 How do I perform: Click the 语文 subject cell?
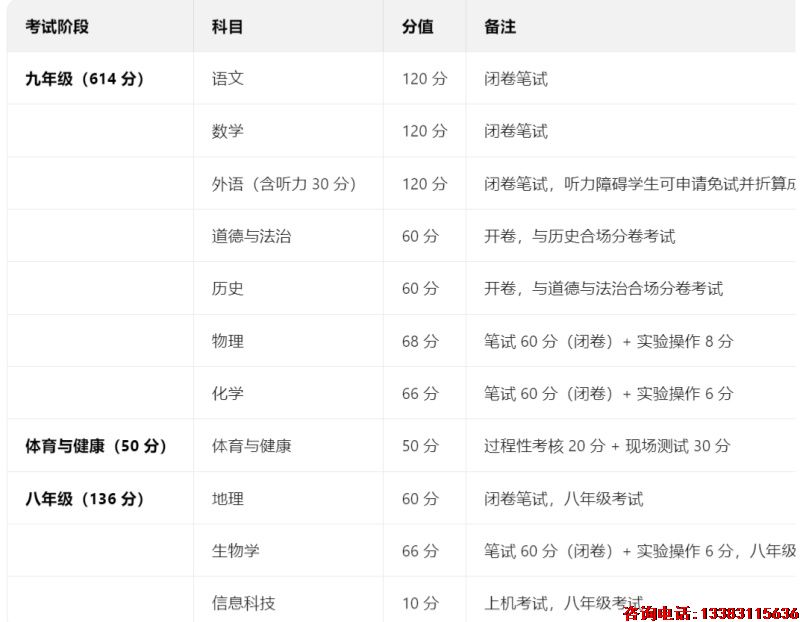[x=222, y=78]
